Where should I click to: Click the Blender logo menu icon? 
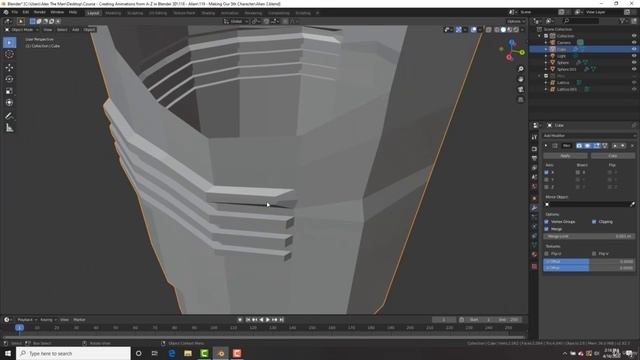point(6,12)
